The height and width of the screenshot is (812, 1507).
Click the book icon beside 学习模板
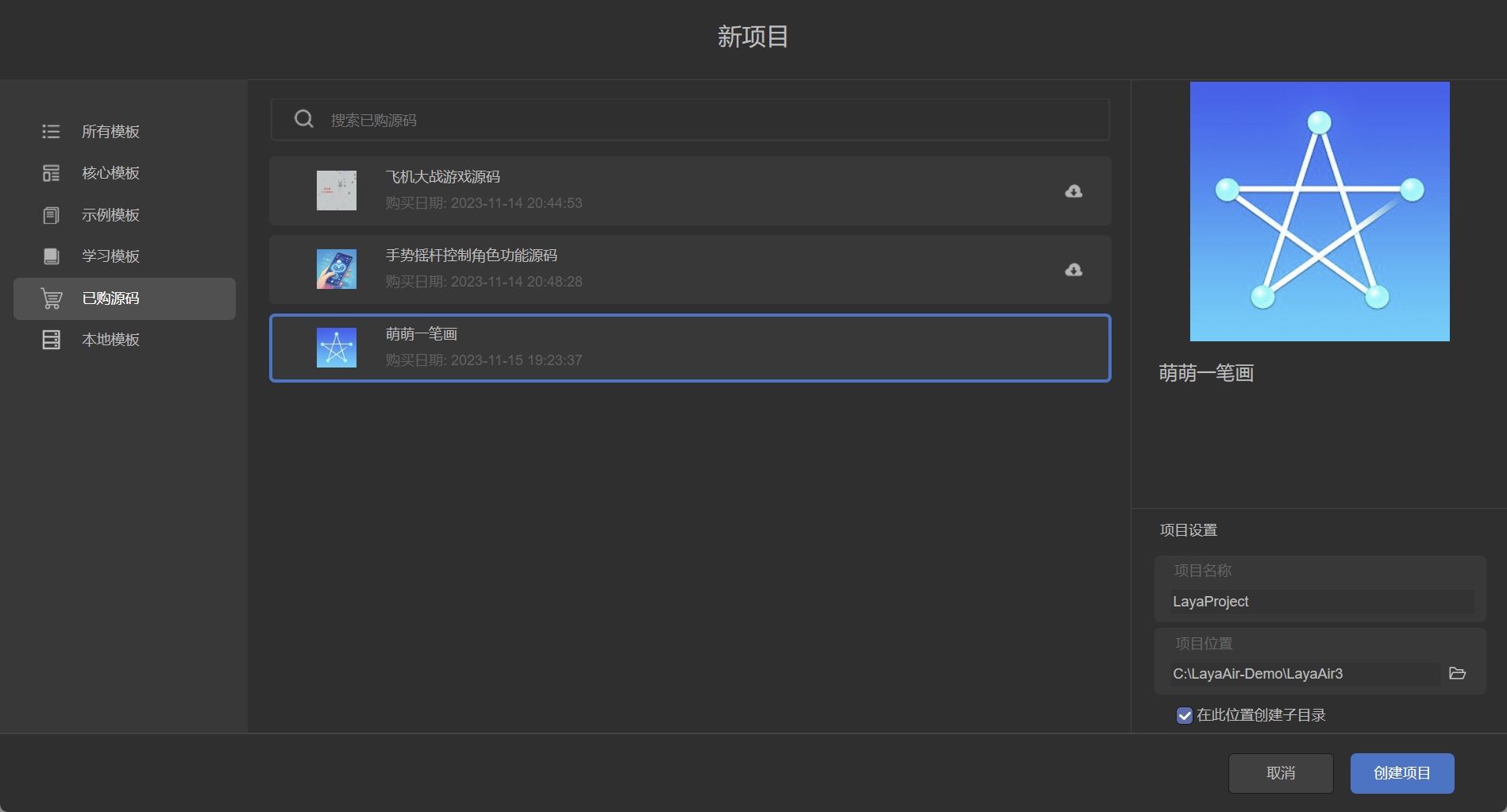(x=51, y=256)
